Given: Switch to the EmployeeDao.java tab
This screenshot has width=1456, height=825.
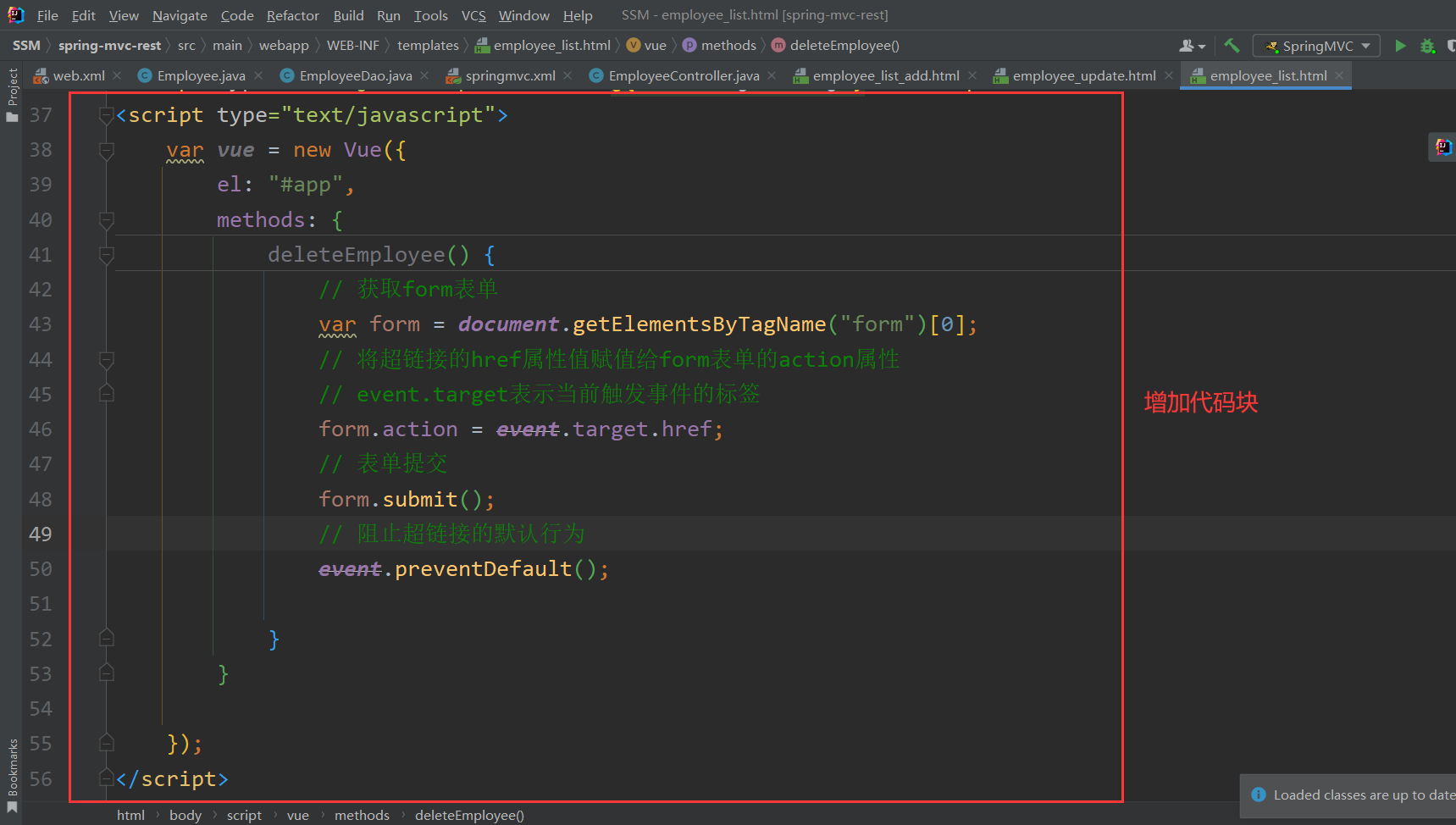Looking at the screenshot, I should coord(356,75).
